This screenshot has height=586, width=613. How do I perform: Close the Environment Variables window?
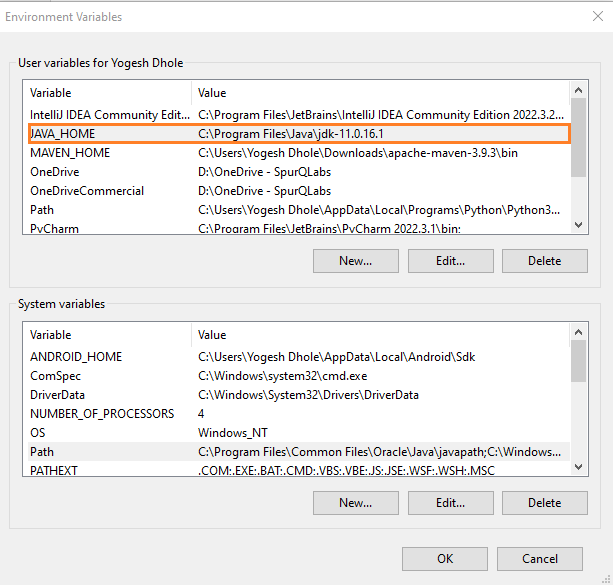[598, 16]
